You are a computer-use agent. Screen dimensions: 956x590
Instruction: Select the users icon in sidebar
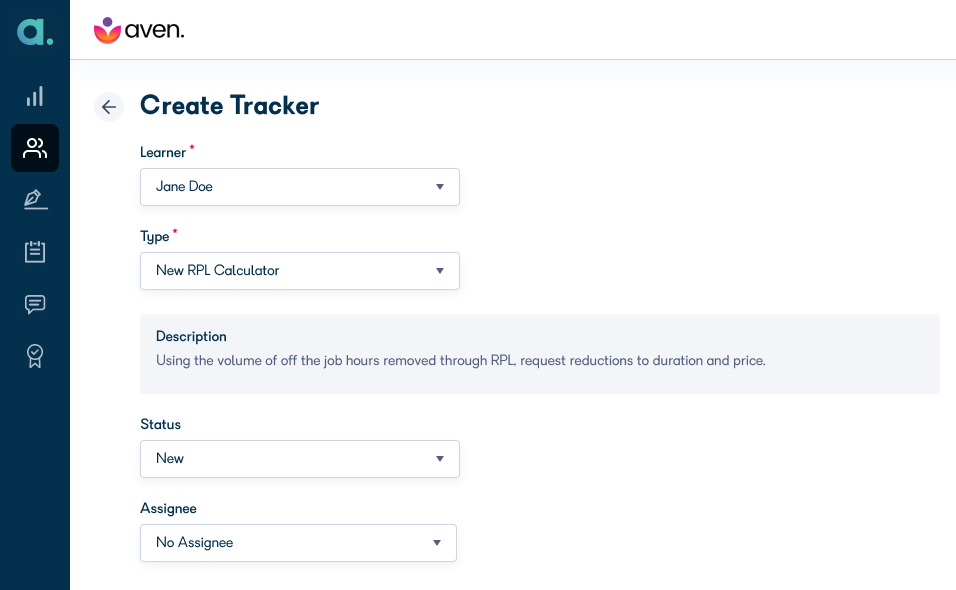(x=35, y=148)
